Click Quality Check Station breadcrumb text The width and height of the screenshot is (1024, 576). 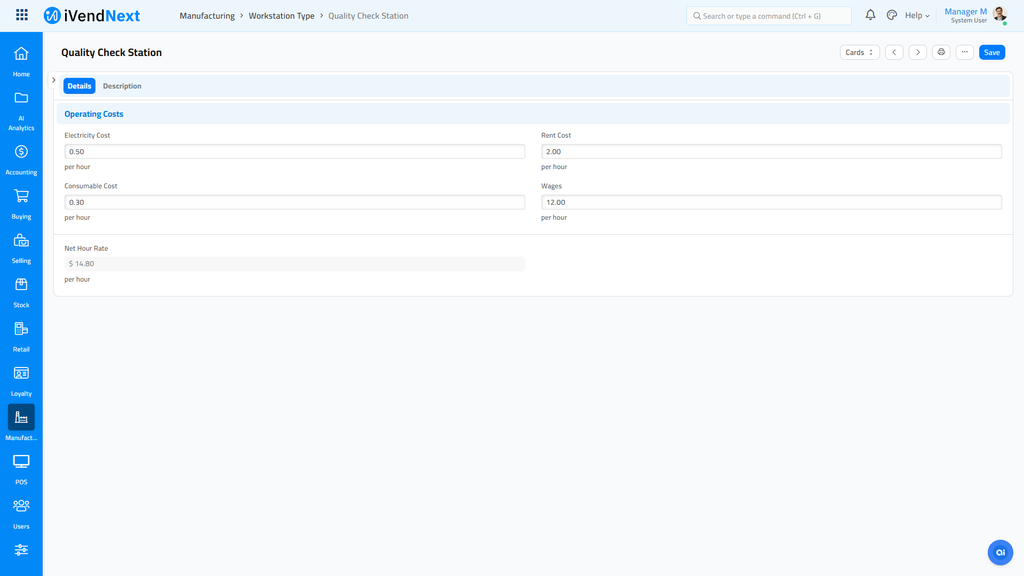[x=368, y=16]
